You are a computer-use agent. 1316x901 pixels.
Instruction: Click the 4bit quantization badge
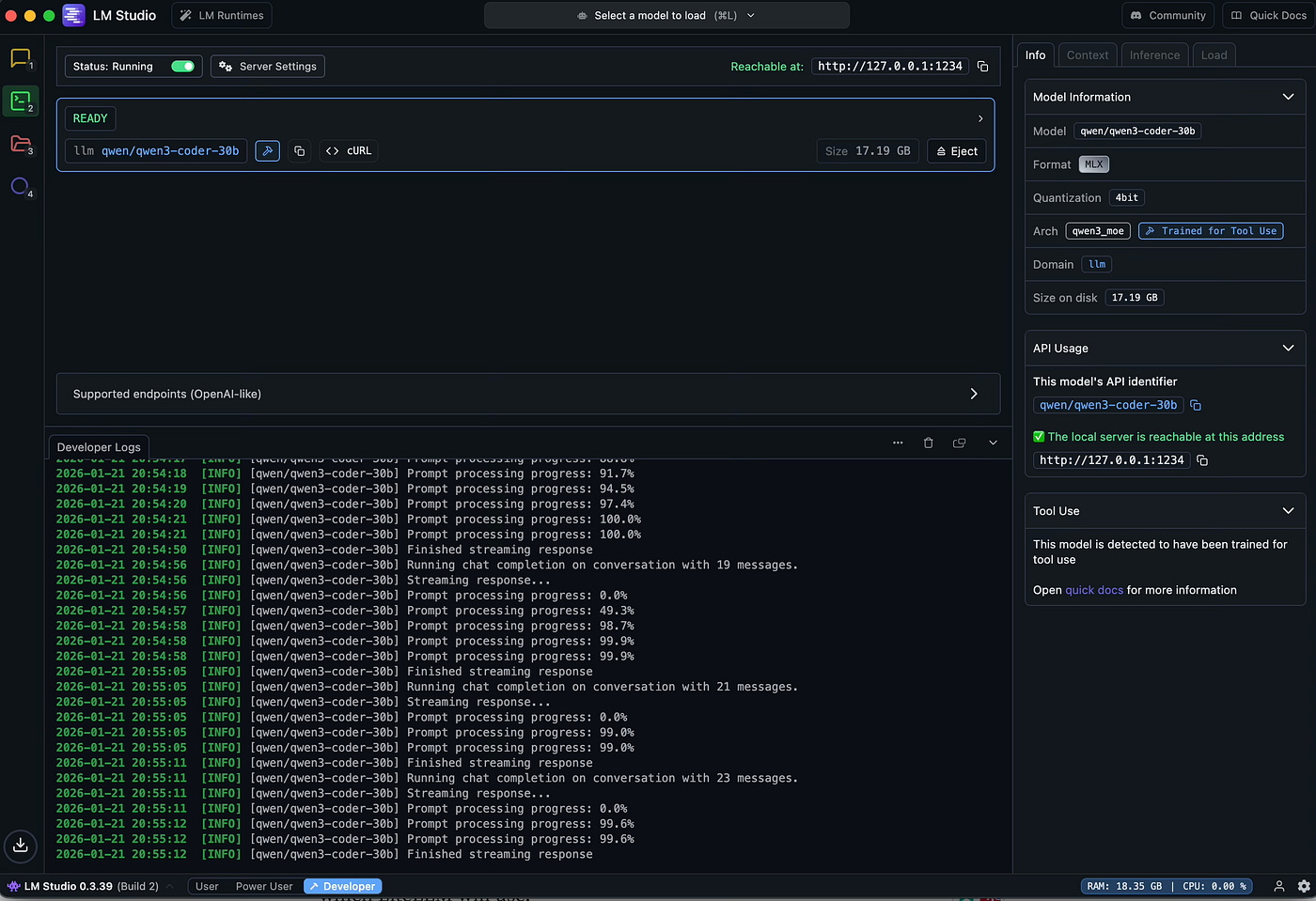pos(1127,198)
